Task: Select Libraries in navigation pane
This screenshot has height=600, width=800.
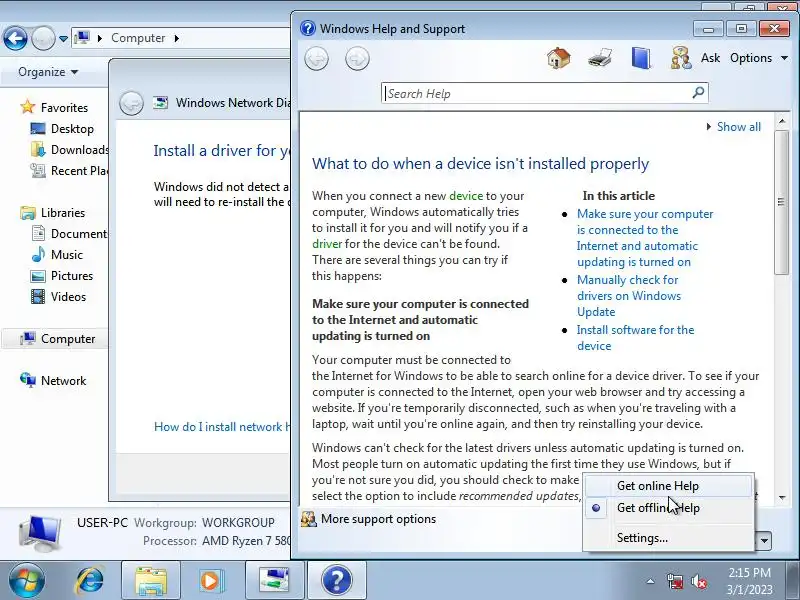Action: click(x=62, y=213)
